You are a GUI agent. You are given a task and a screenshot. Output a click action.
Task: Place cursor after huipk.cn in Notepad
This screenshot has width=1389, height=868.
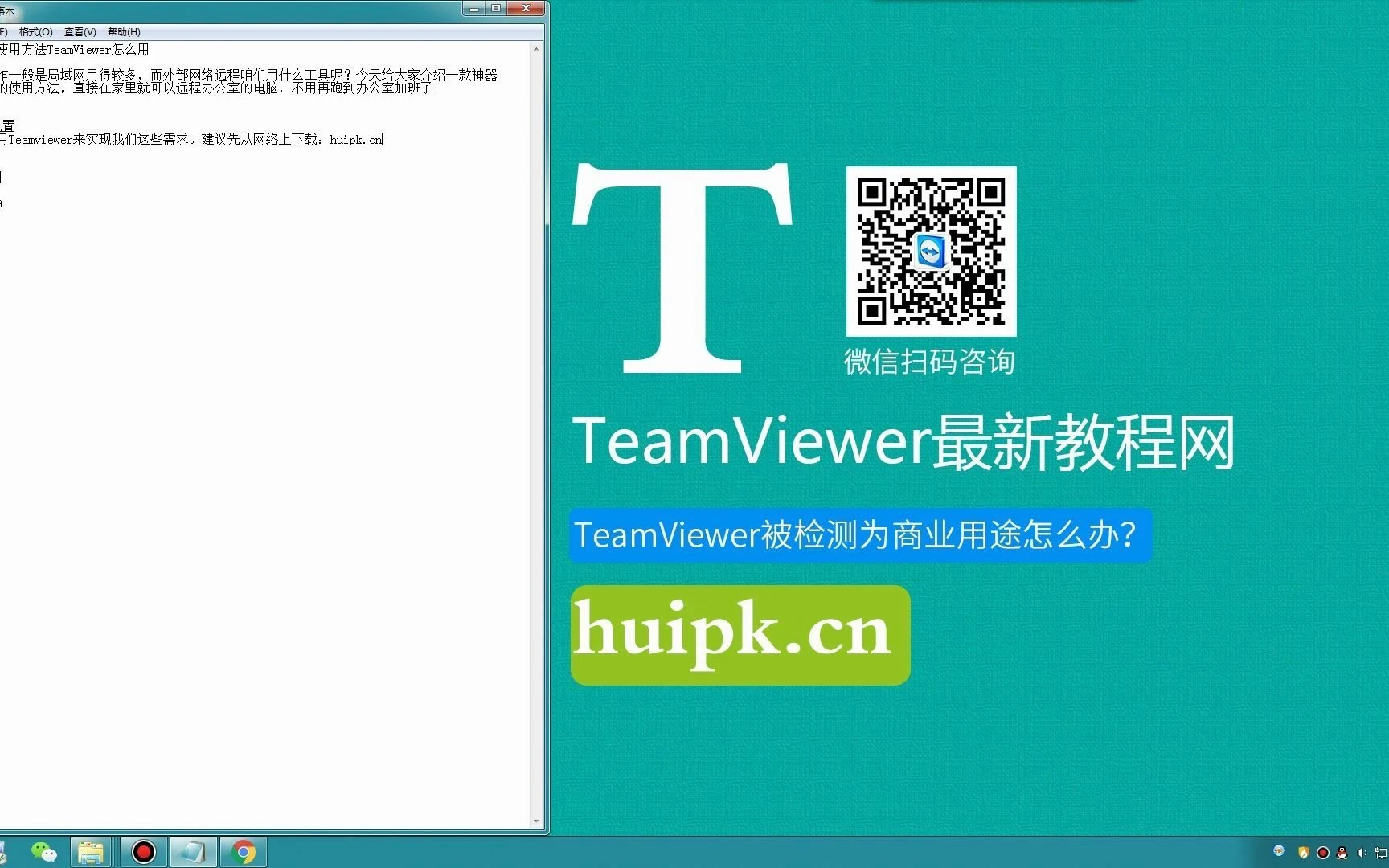coord(383,140)
